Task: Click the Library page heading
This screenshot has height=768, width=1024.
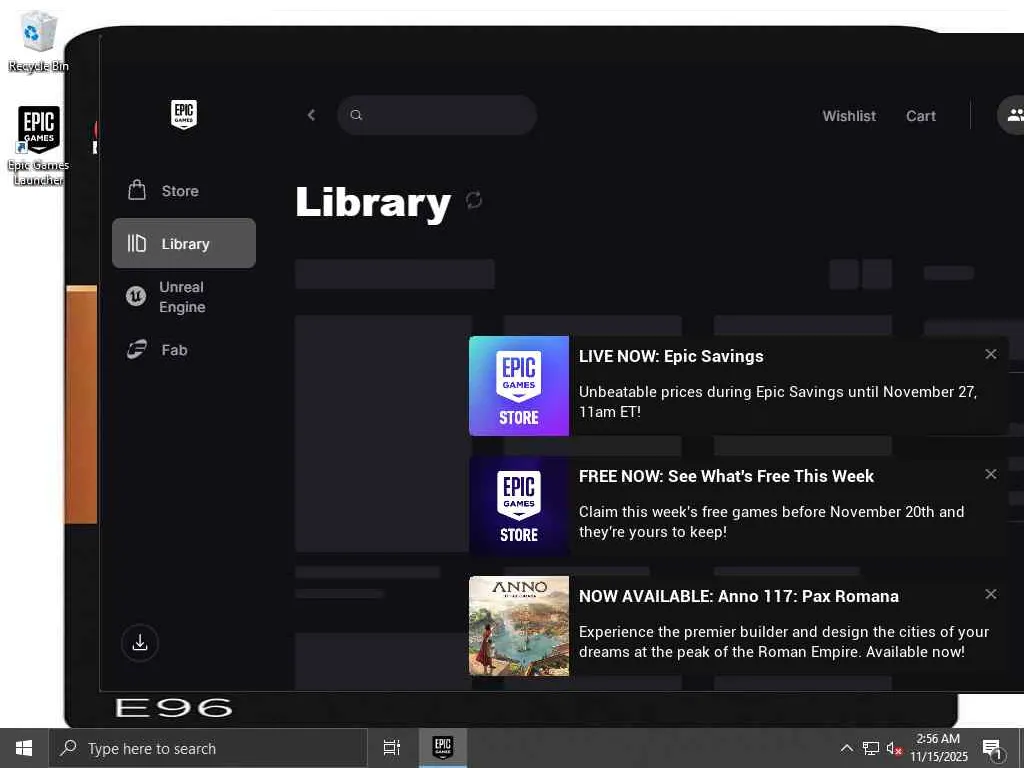Action: (373, 202)
